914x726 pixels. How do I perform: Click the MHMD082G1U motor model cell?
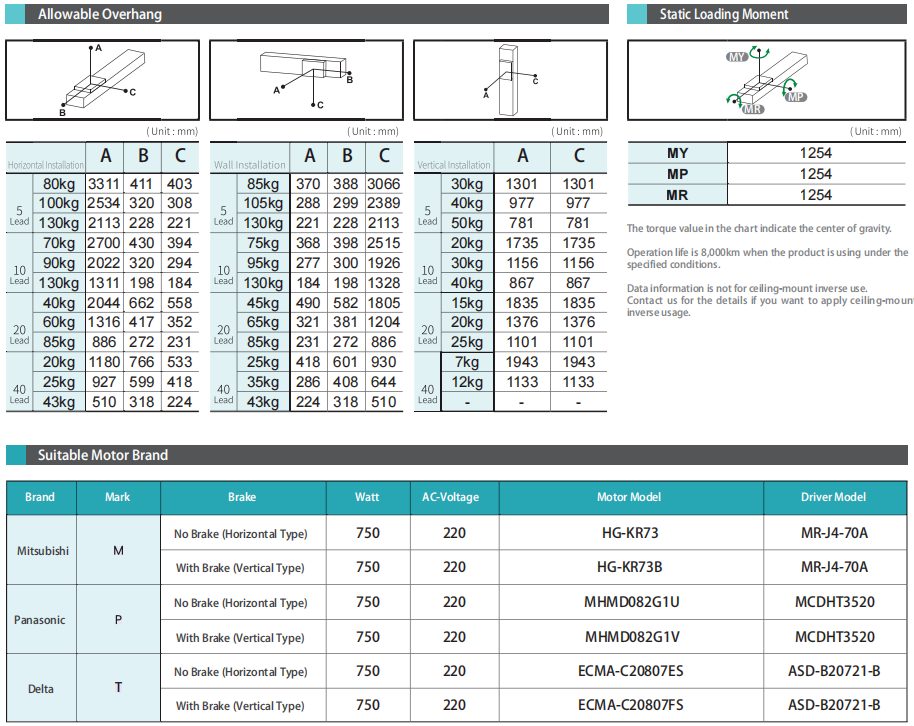tap(630, 602)
